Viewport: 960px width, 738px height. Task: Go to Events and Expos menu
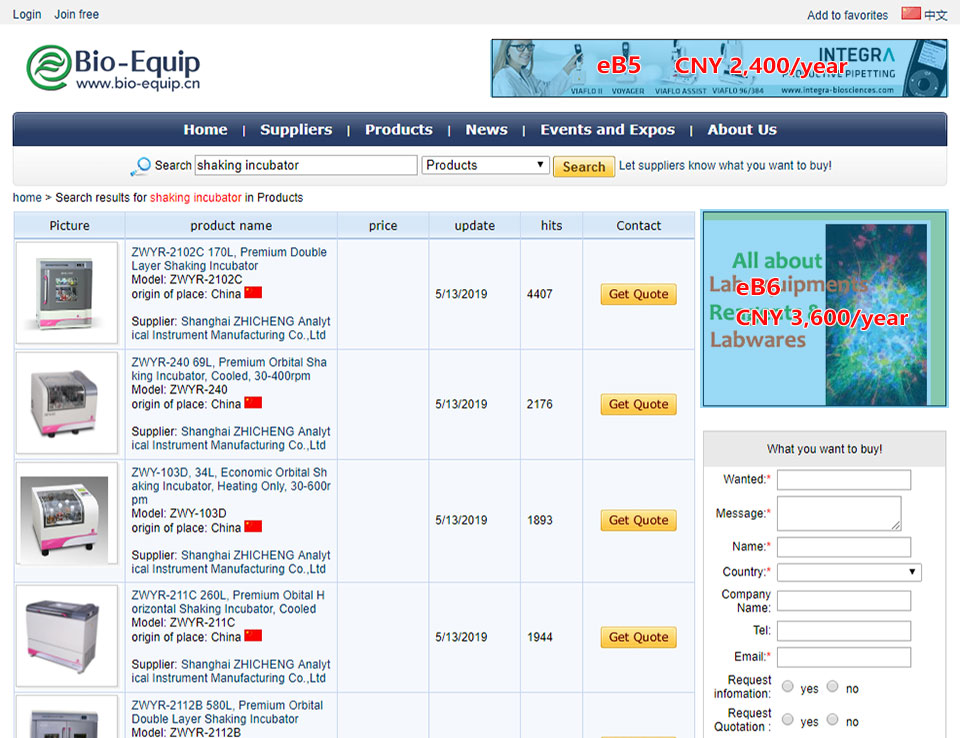(607, 130)
